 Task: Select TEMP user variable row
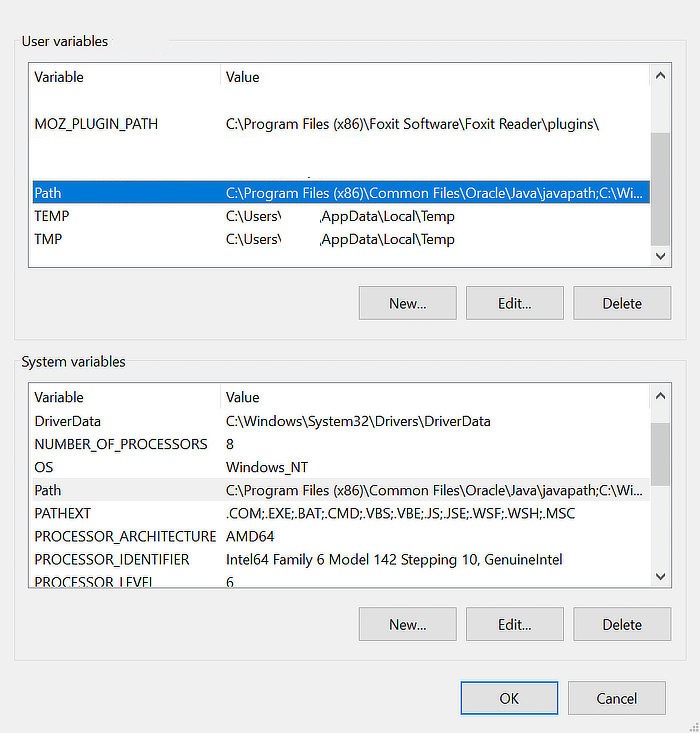341,216
